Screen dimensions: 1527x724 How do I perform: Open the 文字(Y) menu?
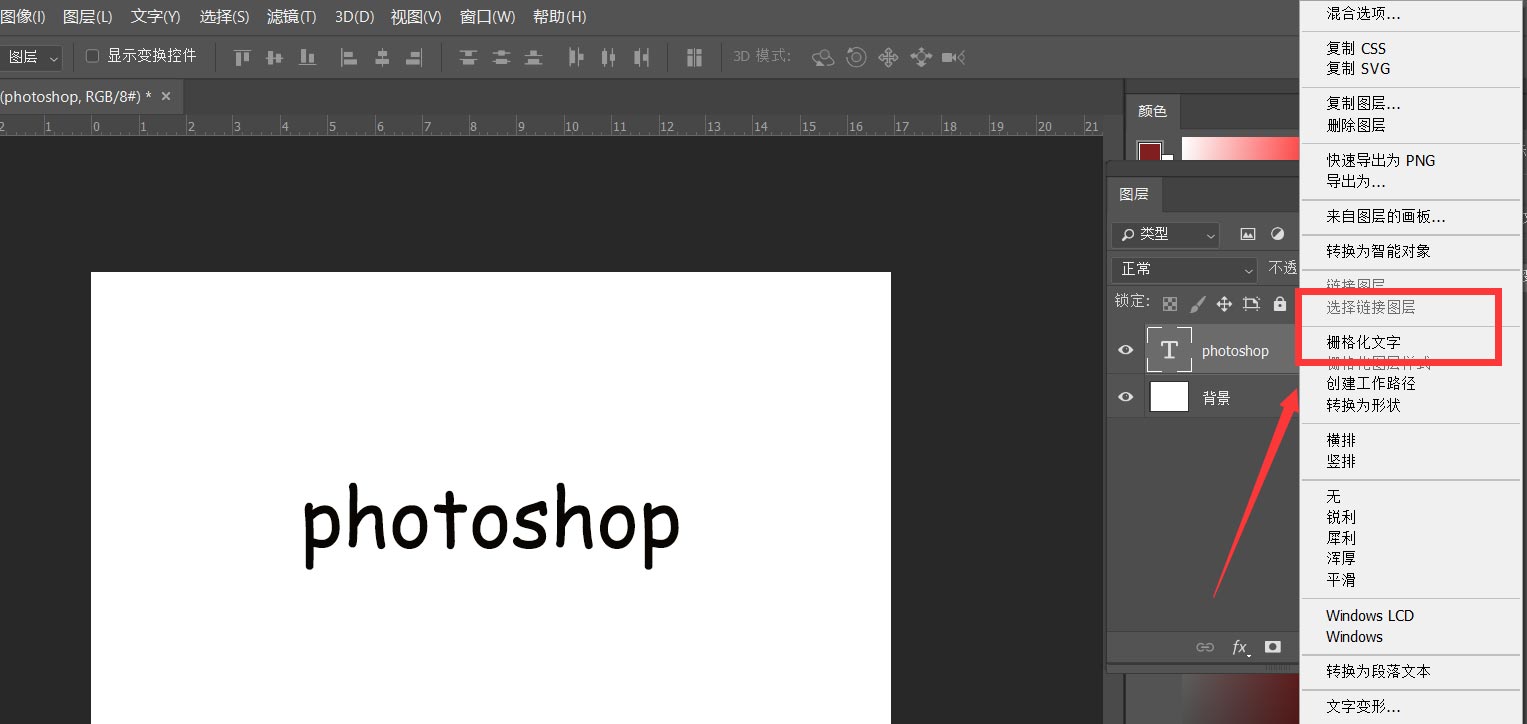coord(155,17)
